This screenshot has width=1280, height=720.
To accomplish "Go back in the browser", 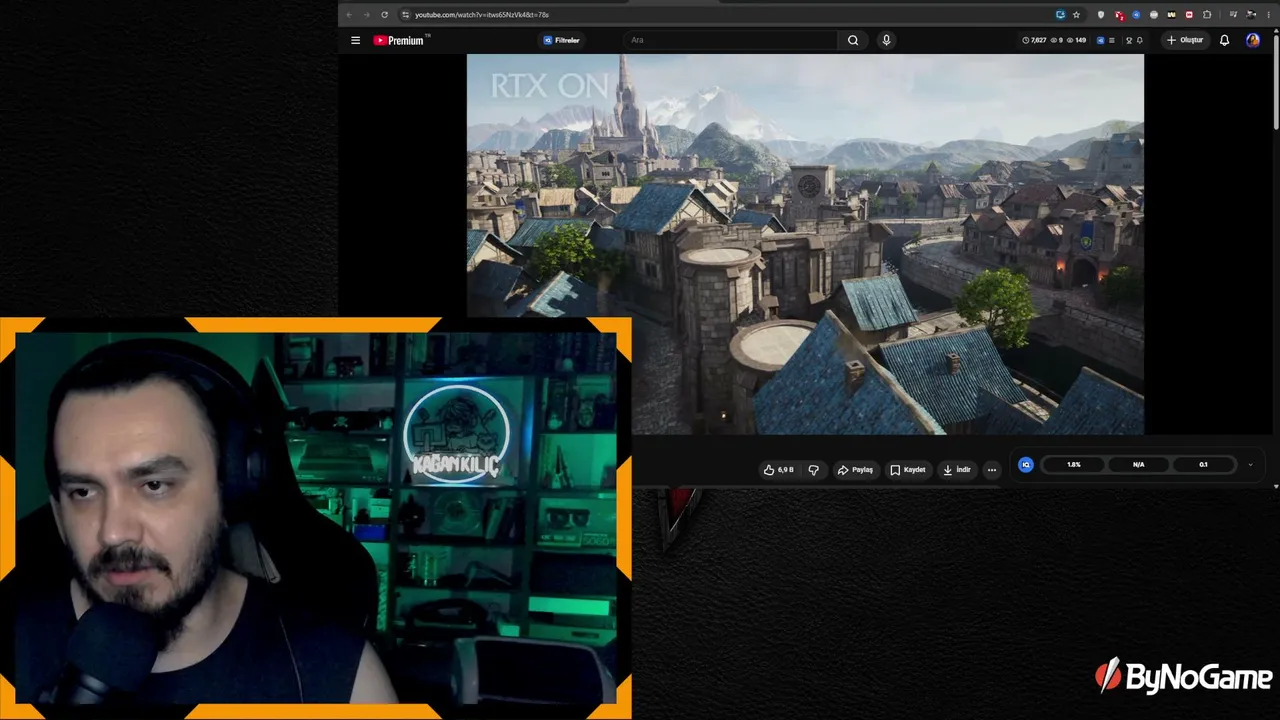I will click(349, 14).
